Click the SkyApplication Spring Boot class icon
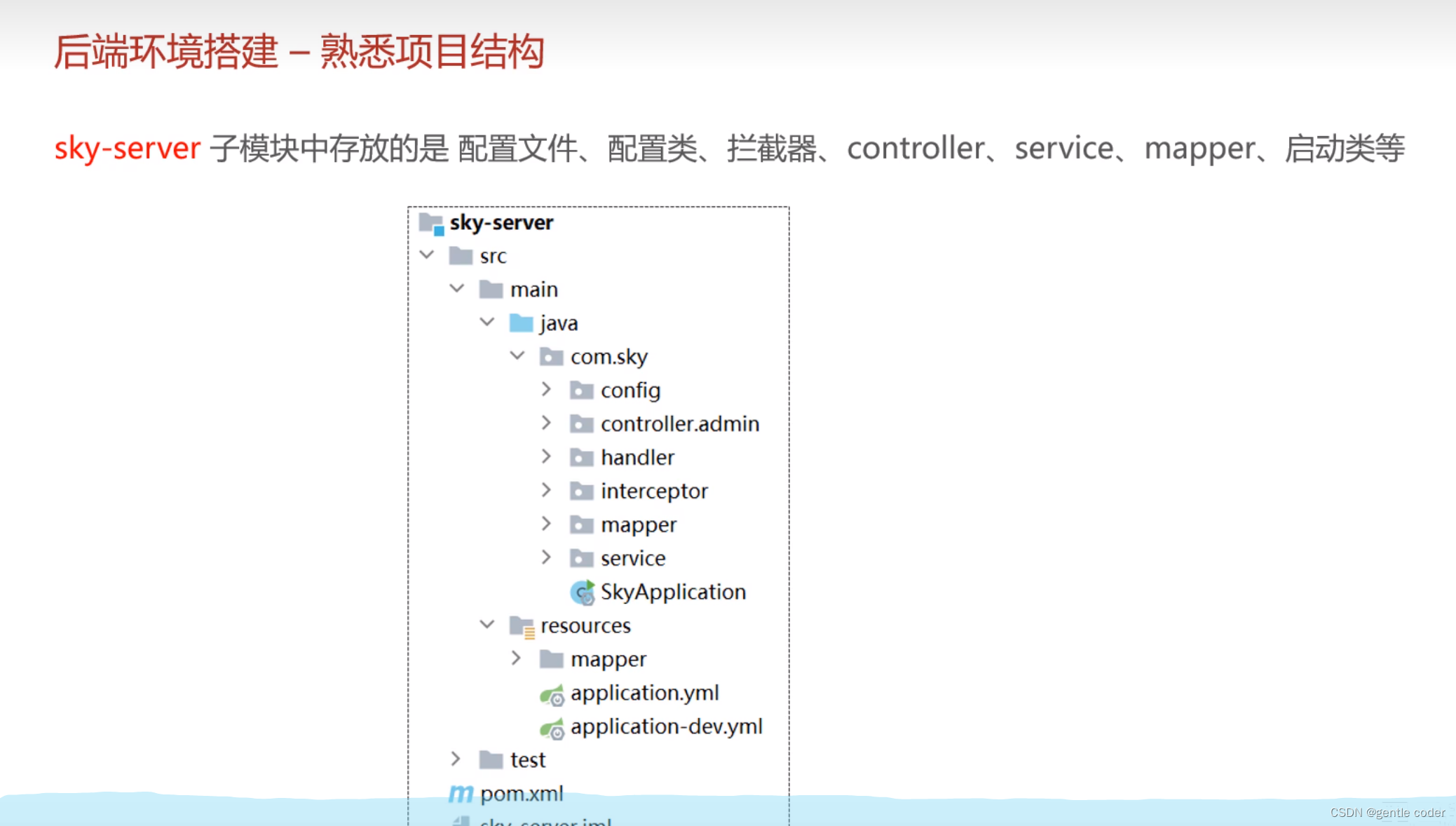 click(582, 593)
